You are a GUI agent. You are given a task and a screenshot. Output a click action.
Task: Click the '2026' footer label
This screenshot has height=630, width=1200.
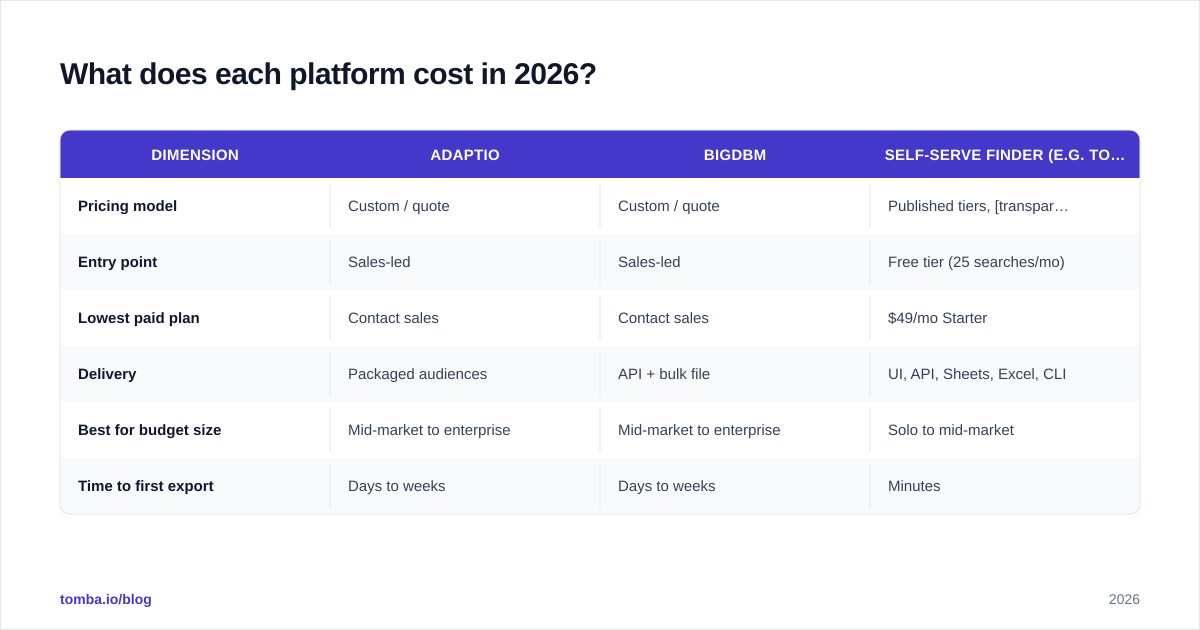click(x=1124, y=599)
